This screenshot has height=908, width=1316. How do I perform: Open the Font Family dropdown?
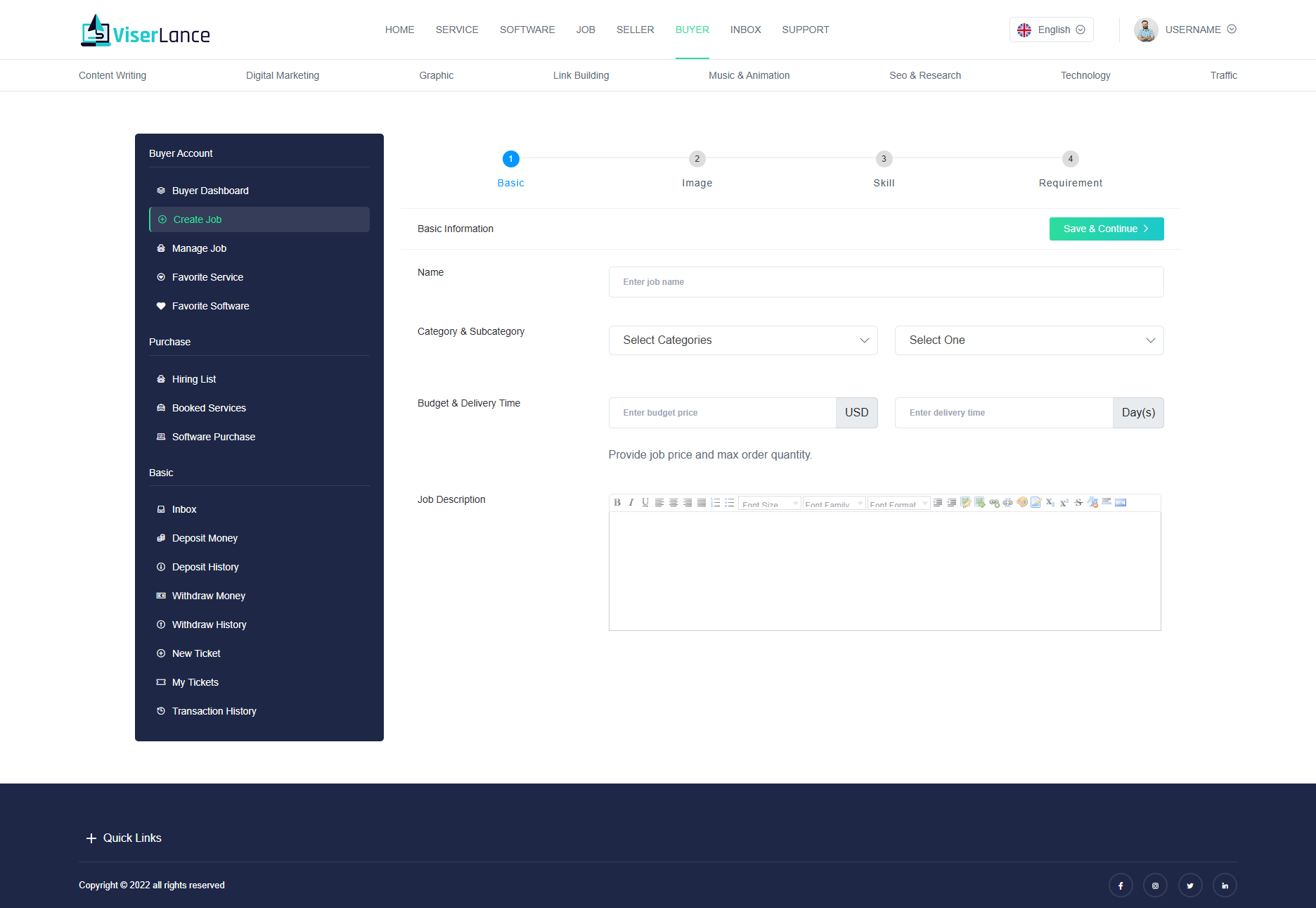(x=834, y=503)
